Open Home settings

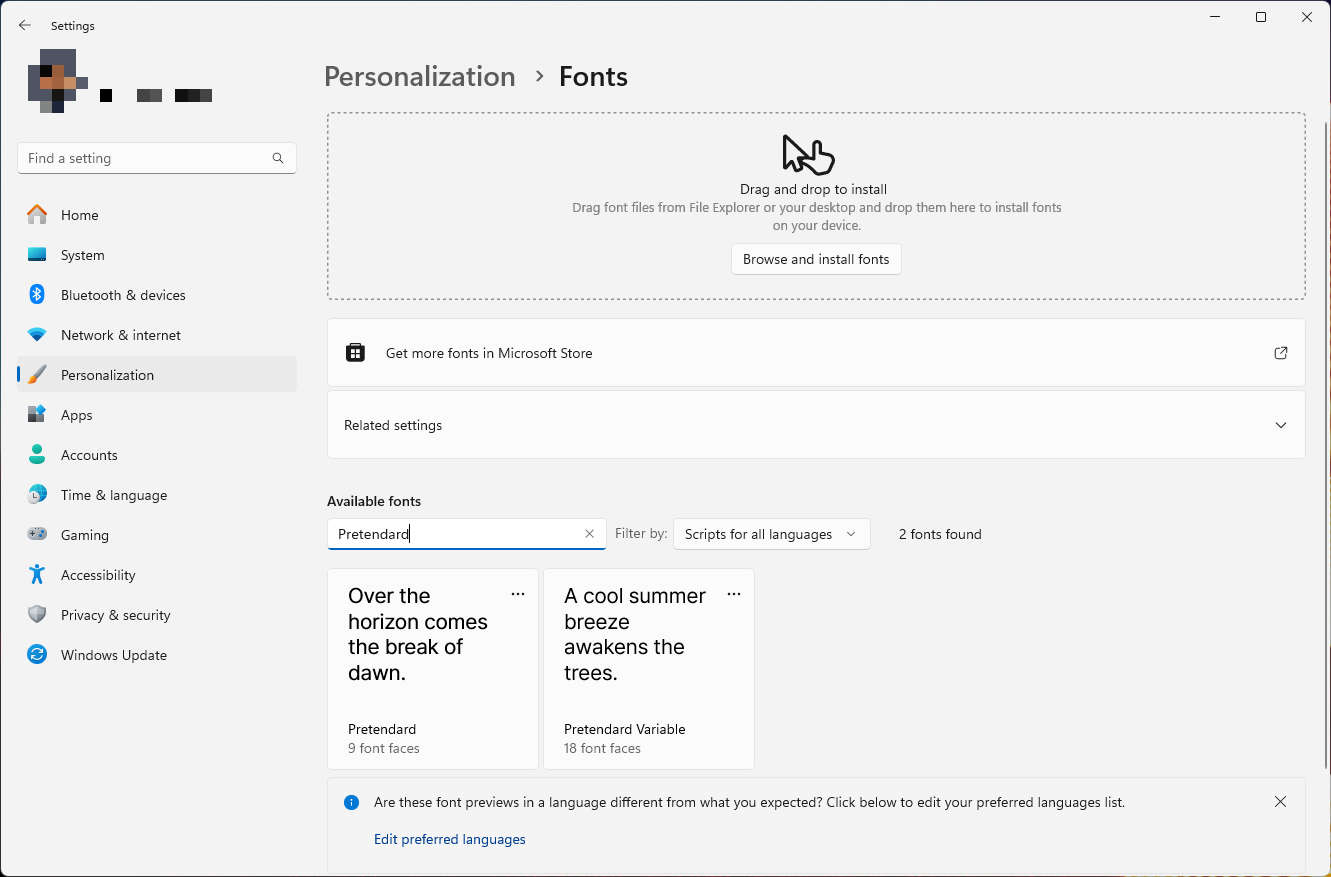[157, 215]
